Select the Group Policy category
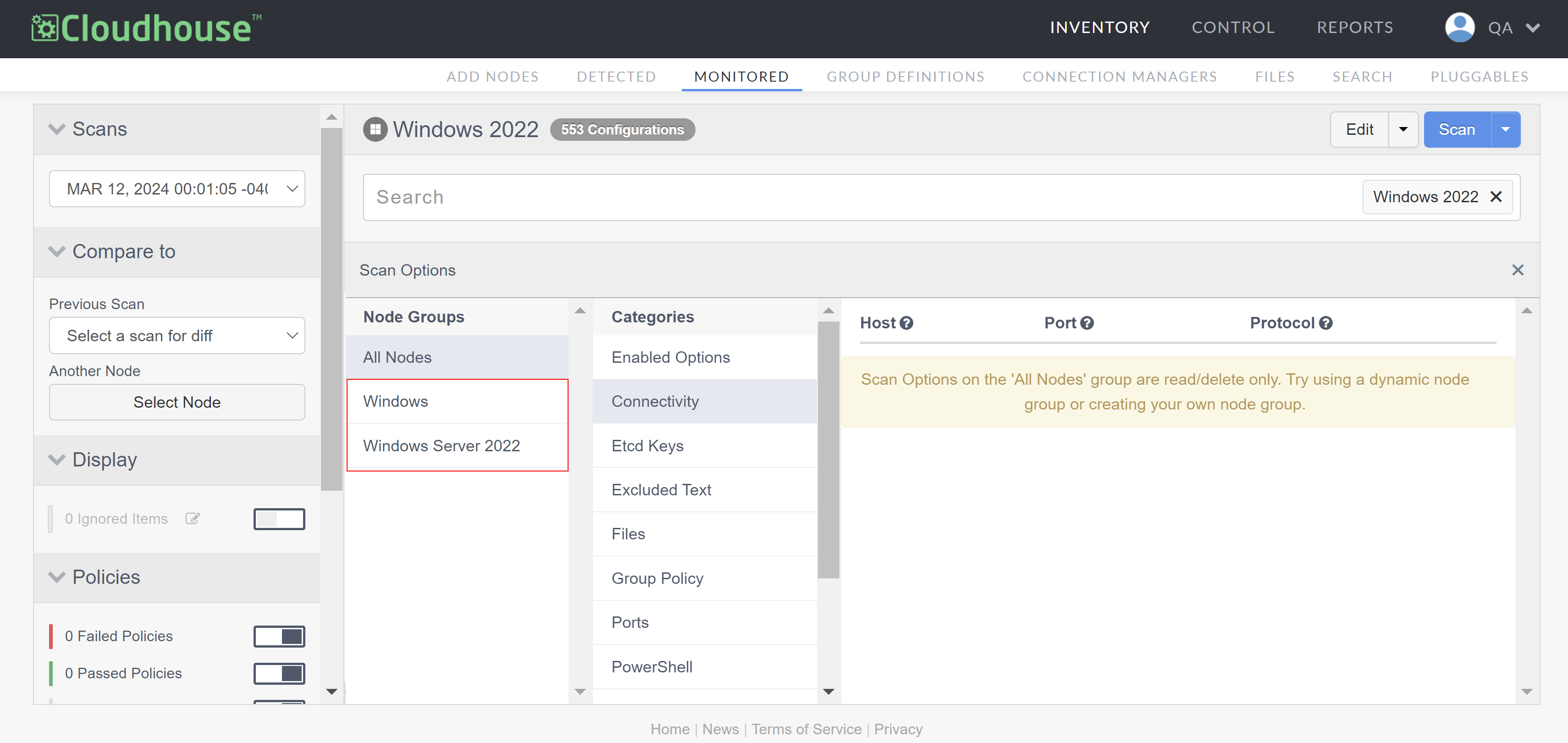1568x743 pixels. (705, 578)
